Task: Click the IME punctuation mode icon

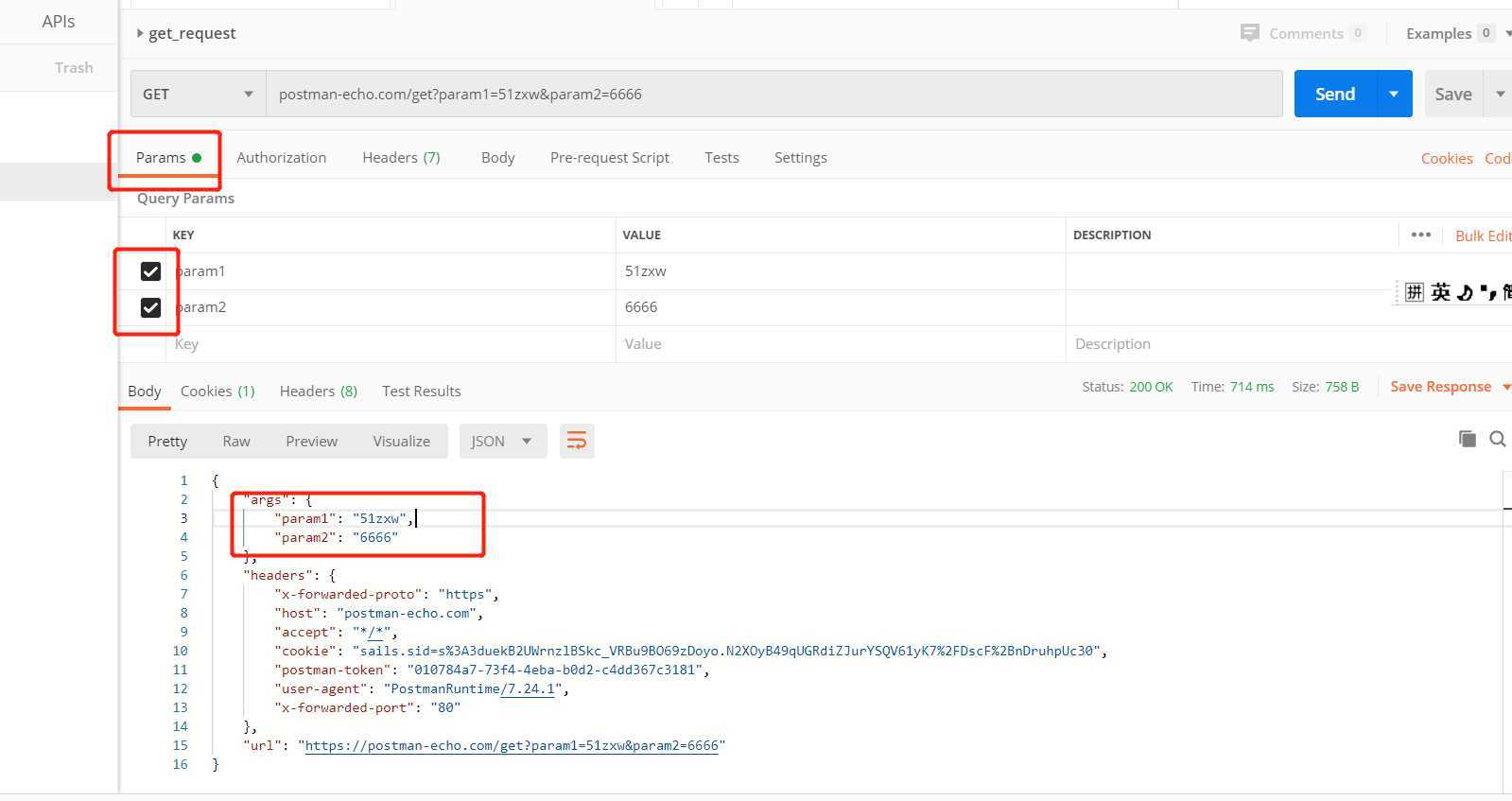Action: [x=1487, y=292]
